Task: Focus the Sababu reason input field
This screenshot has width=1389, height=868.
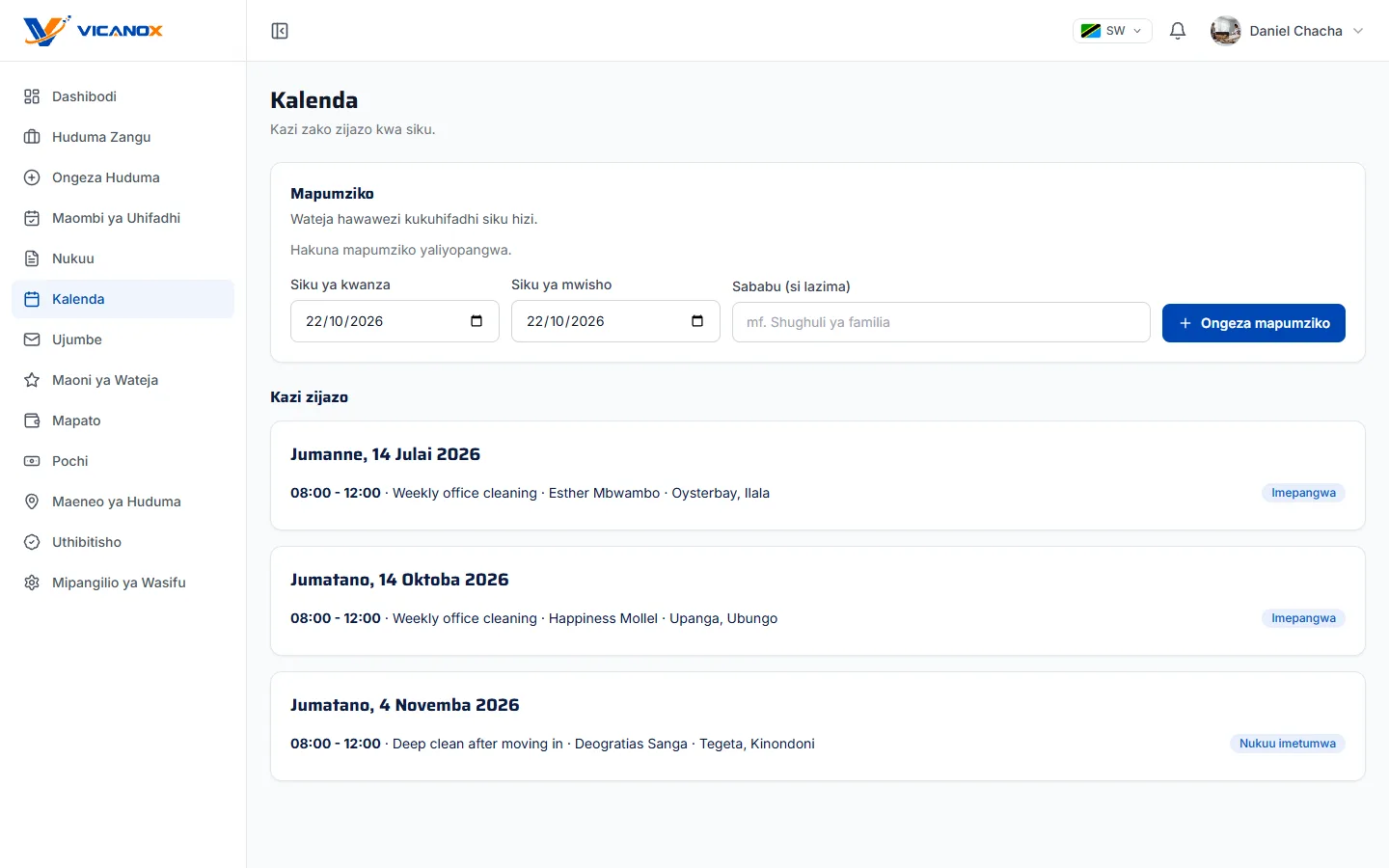Action: pyautogui.click(x=941, y=322)
